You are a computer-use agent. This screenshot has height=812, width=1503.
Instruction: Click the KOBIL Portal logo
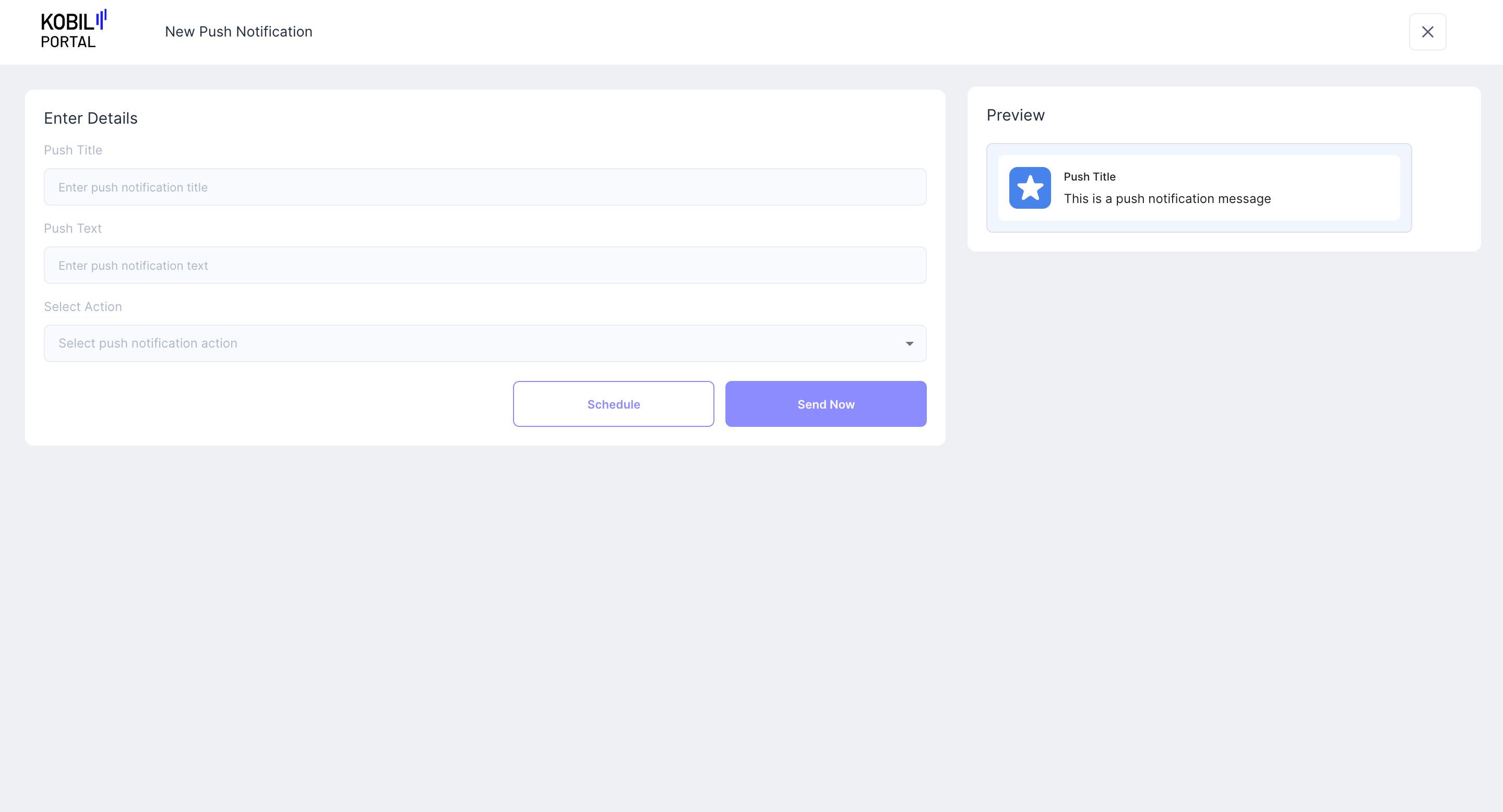[x=73, y=29]
